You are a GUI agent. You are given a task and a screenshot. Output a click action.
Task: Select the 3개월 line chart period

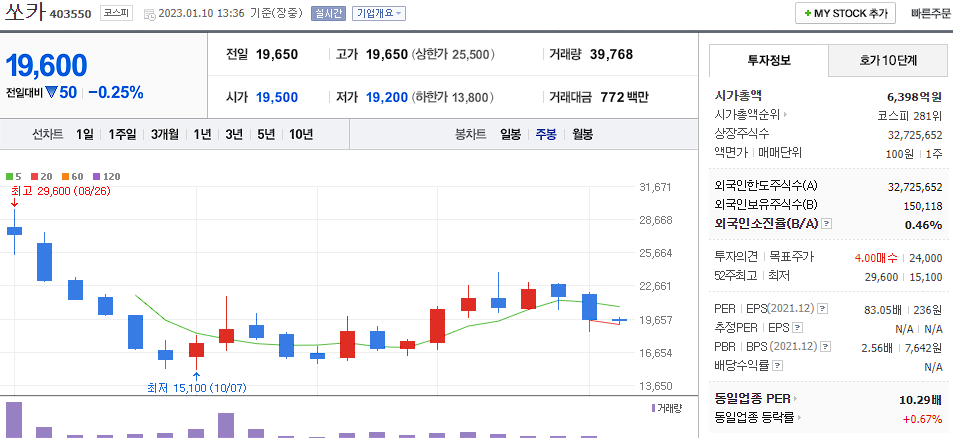(165, 134)
